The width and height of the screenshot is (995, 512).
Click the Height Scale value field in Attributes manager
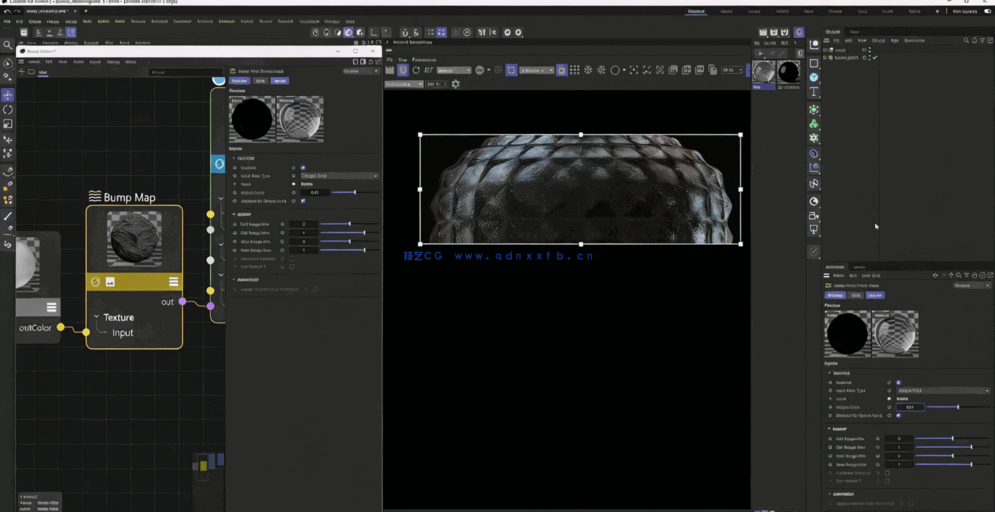tap(910, 407)
